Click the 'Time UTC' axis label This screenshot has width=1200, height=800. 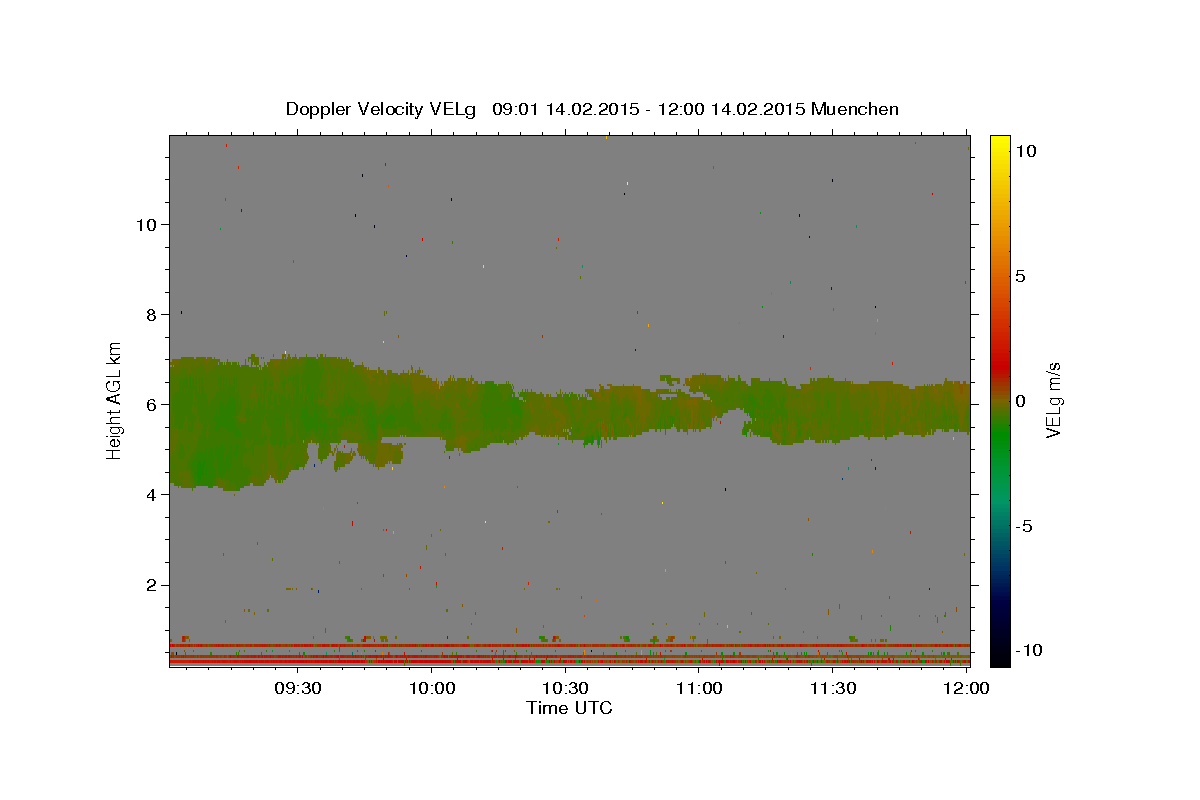569,708
